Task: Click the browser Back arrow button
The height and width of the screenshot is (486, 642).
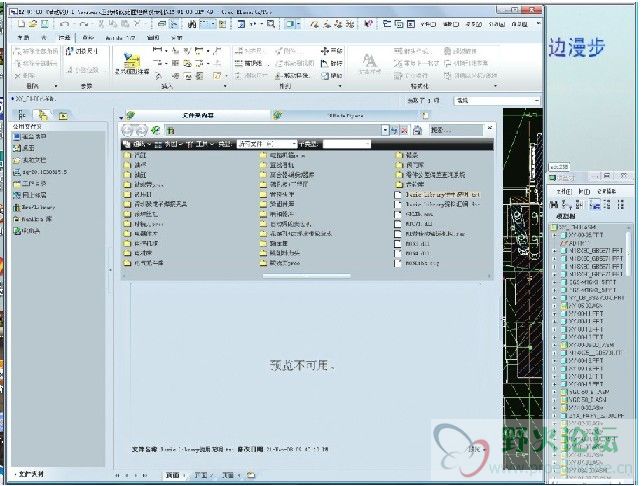Action: [127, 131]
